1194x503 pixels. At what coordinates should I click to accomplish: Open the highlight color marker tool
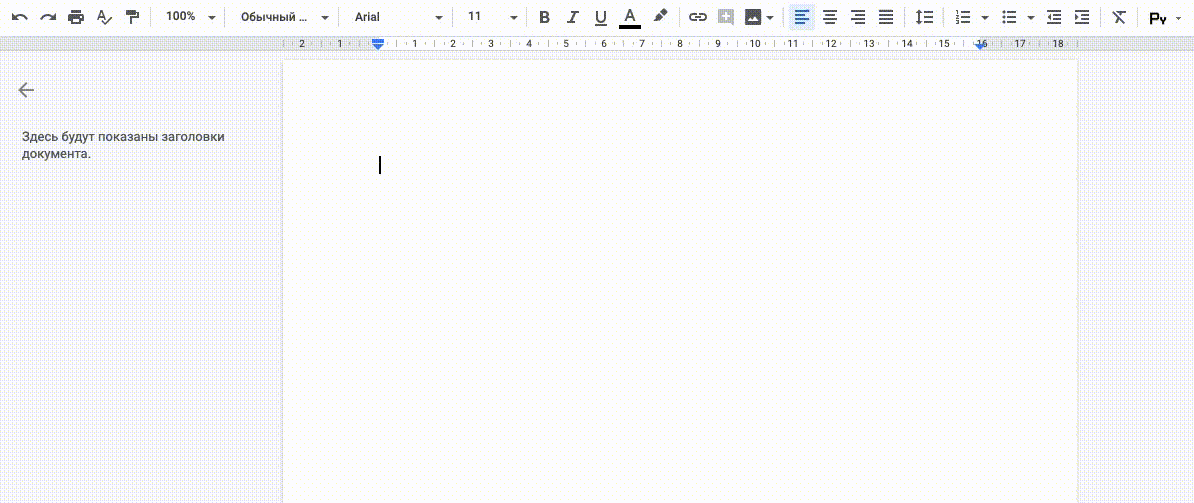tap(660, 17)
